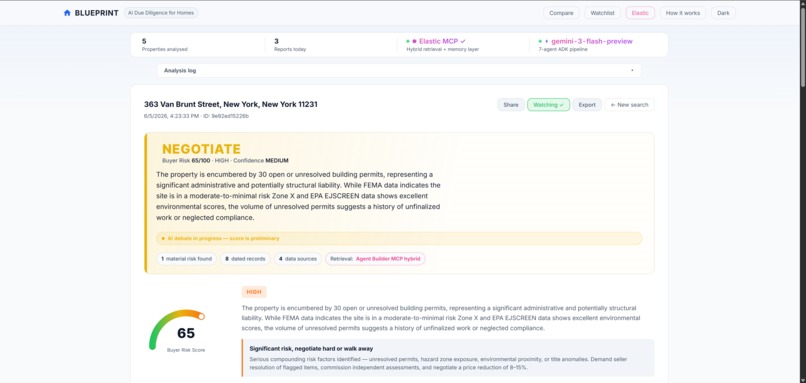Viewport: 806px width, 383px height.
Task: Click the AI Due Diligence for Homes badge
Action: [x=161, y=13]
